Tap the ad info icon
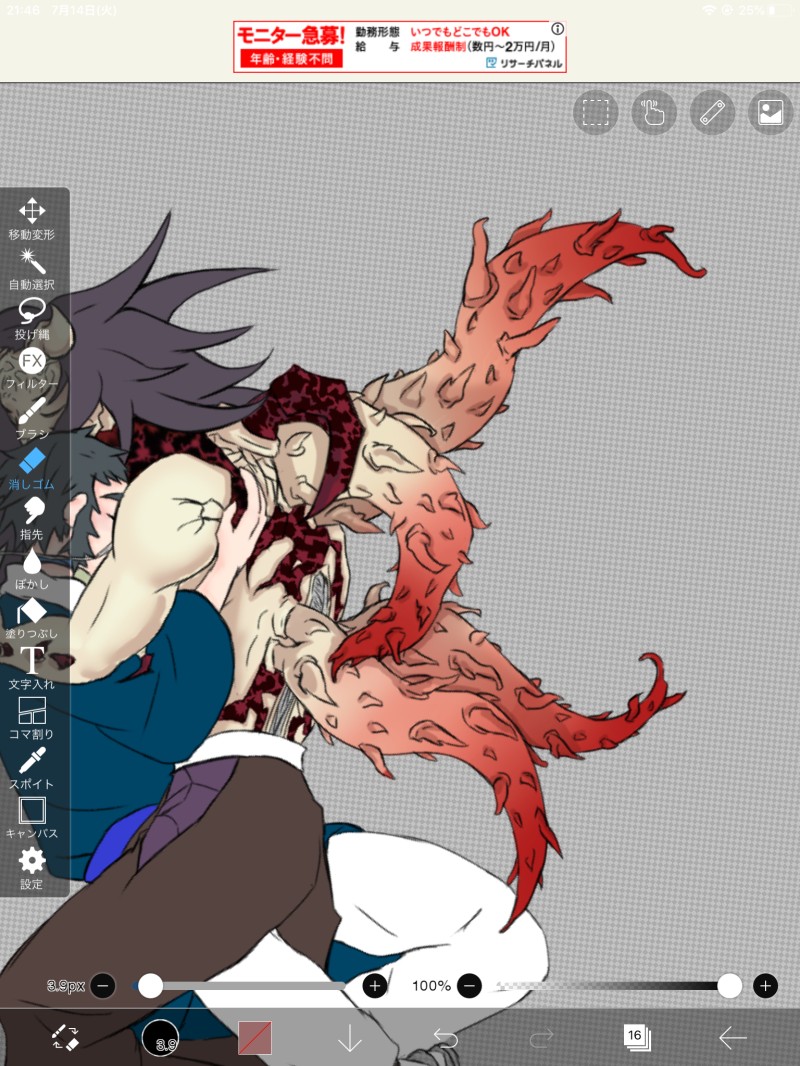 [557, 29]
